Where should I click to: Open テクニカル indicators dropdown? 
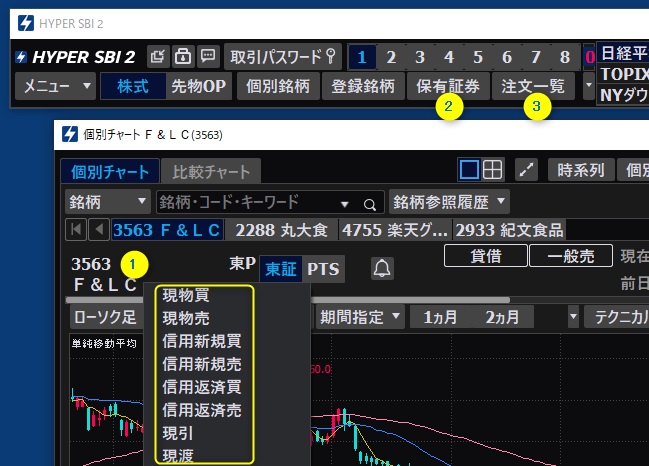pos(617,317)
